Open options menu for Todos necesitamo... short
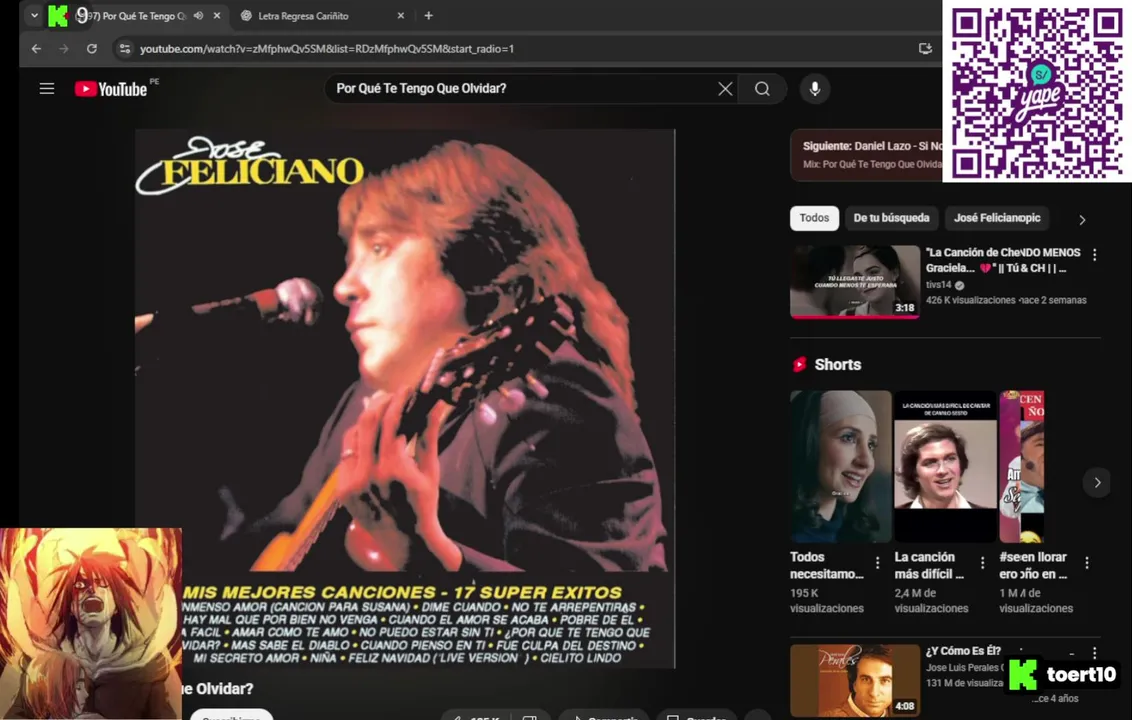 [877, 563]
